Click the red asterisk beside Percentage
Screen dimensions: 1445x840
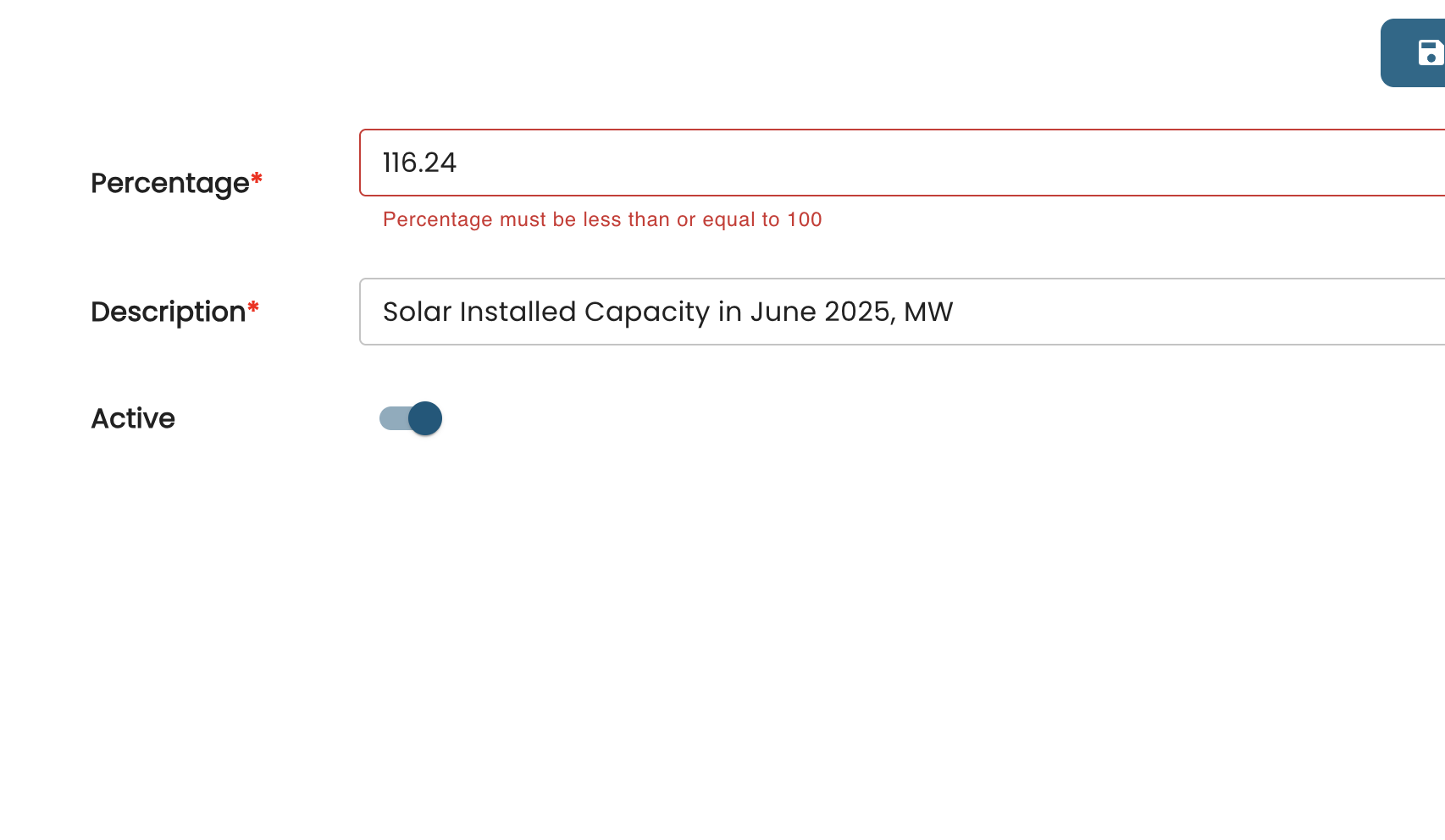tap(257, 179)
